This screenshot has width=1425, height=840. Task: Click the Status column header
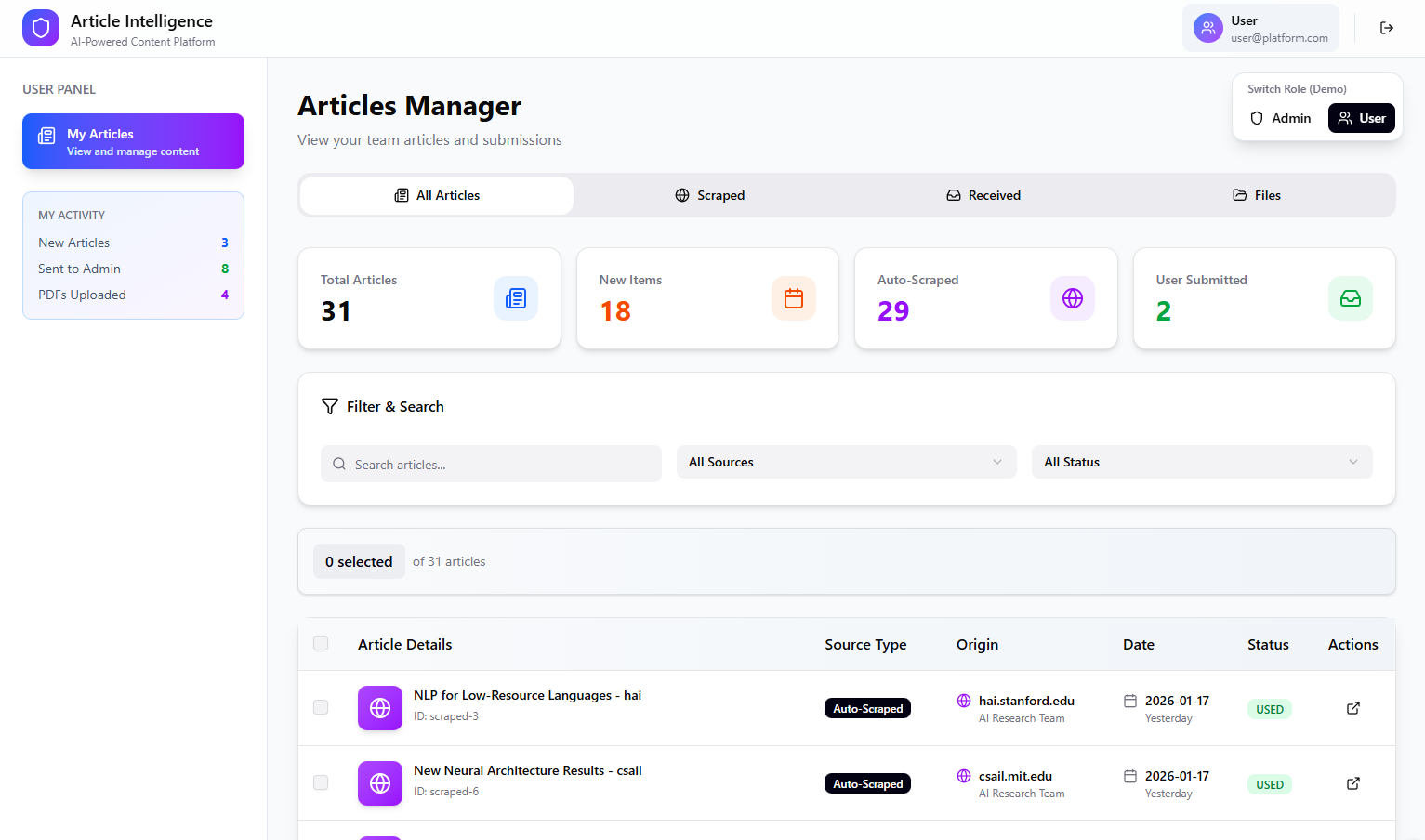click(x=1268, y=644)
